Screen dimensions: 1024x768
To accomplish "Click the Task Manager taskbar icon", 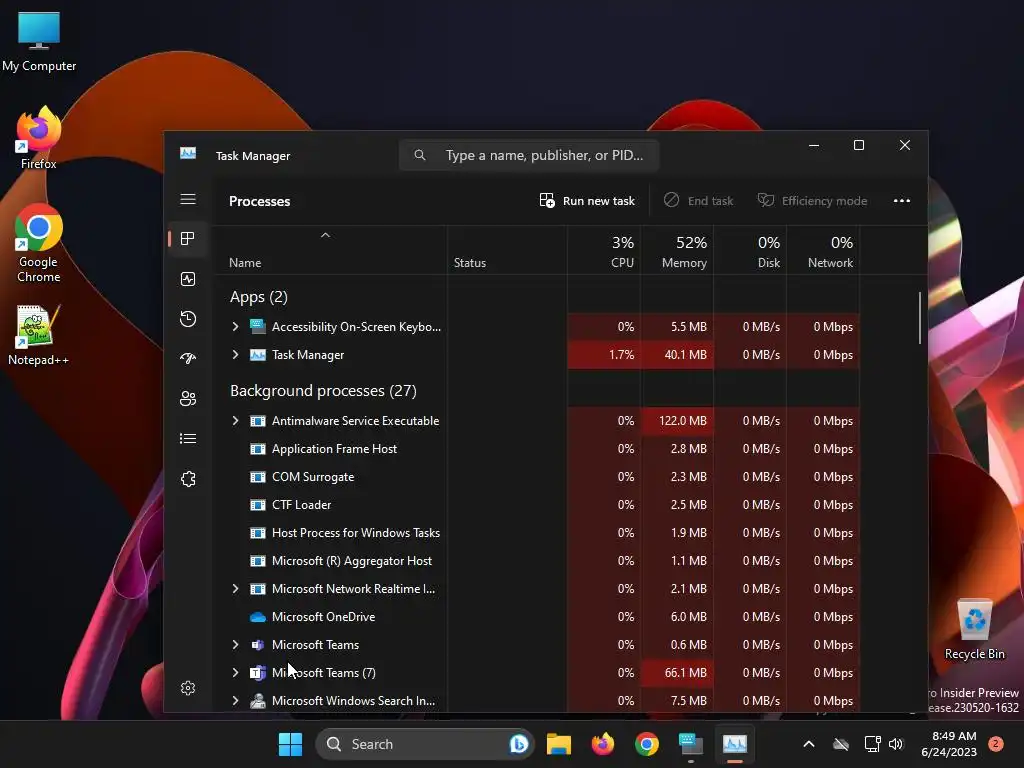I will tap(735, 744).
